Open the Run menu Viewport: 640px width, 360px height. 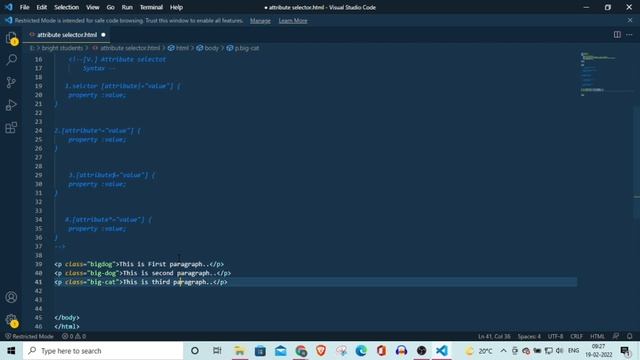[x=127, y=7]
